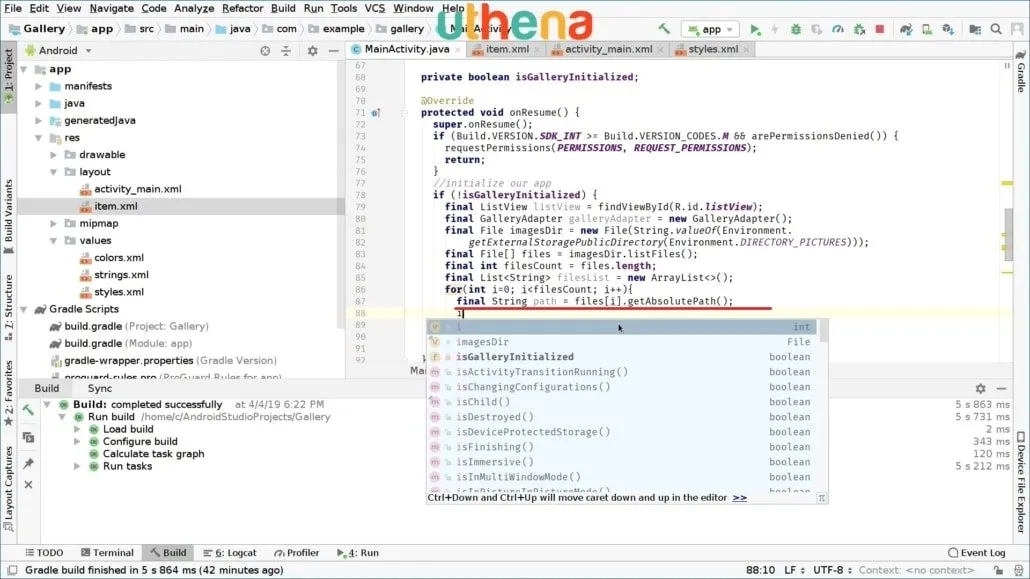Open Project panel settings gear
This screenshot has height=579, width=1030.
[x=313, y=51]
